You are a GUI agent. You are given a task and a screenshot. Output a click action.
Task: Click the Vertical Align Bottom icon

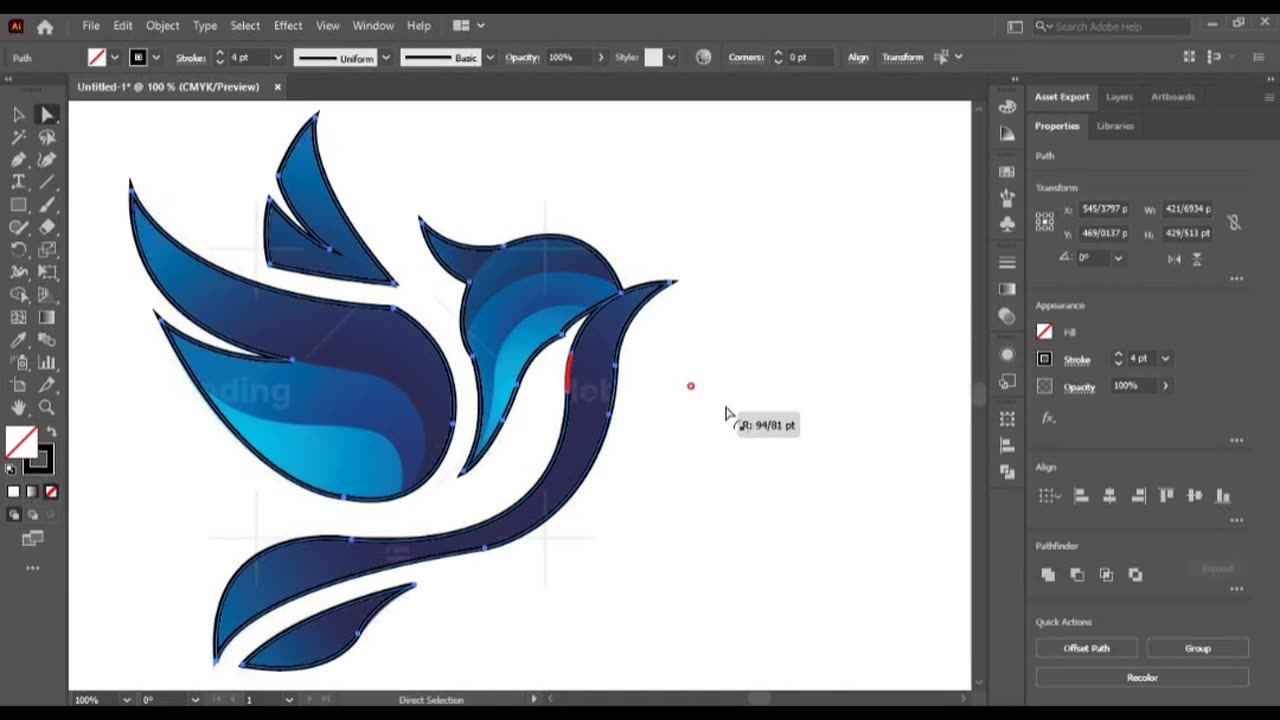point(1223,495)
